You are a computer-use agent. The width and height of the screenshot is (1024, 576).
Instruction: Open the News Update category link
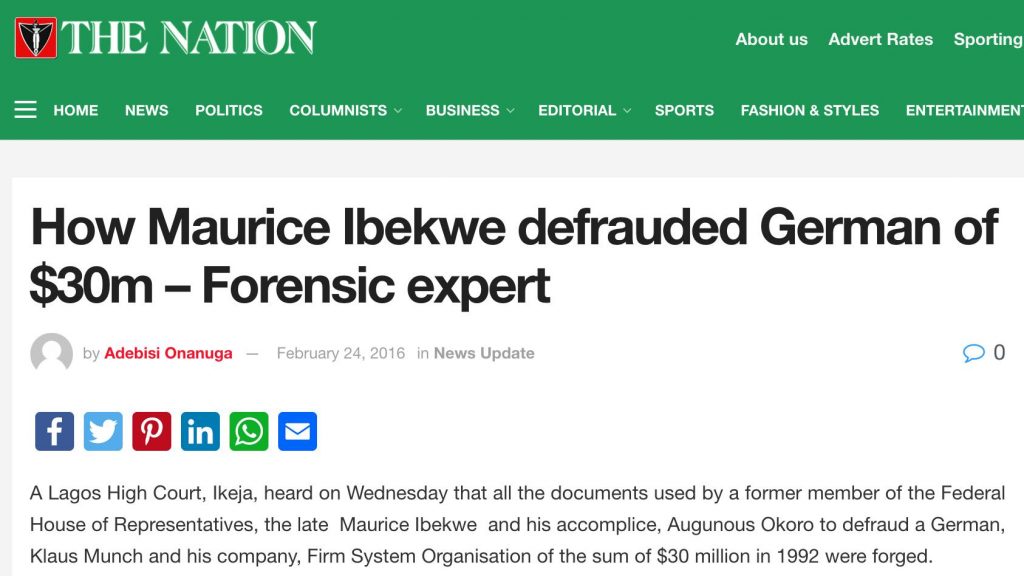[484, 353]
